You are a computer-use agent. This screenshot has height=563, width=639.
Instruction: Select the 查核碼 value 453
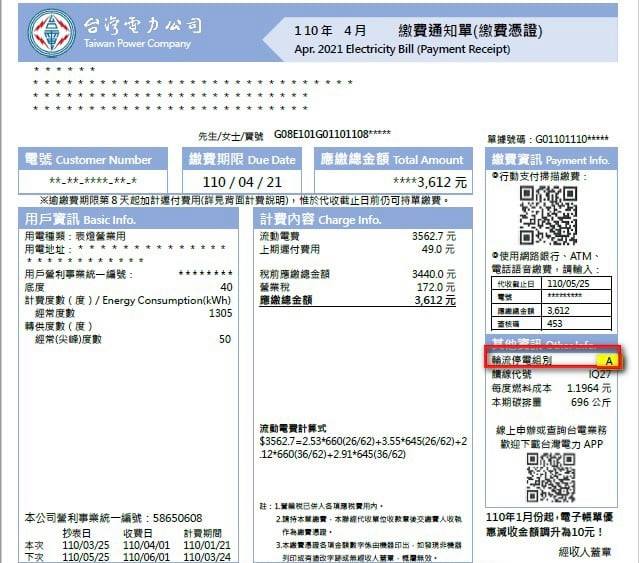coord(556,324)
